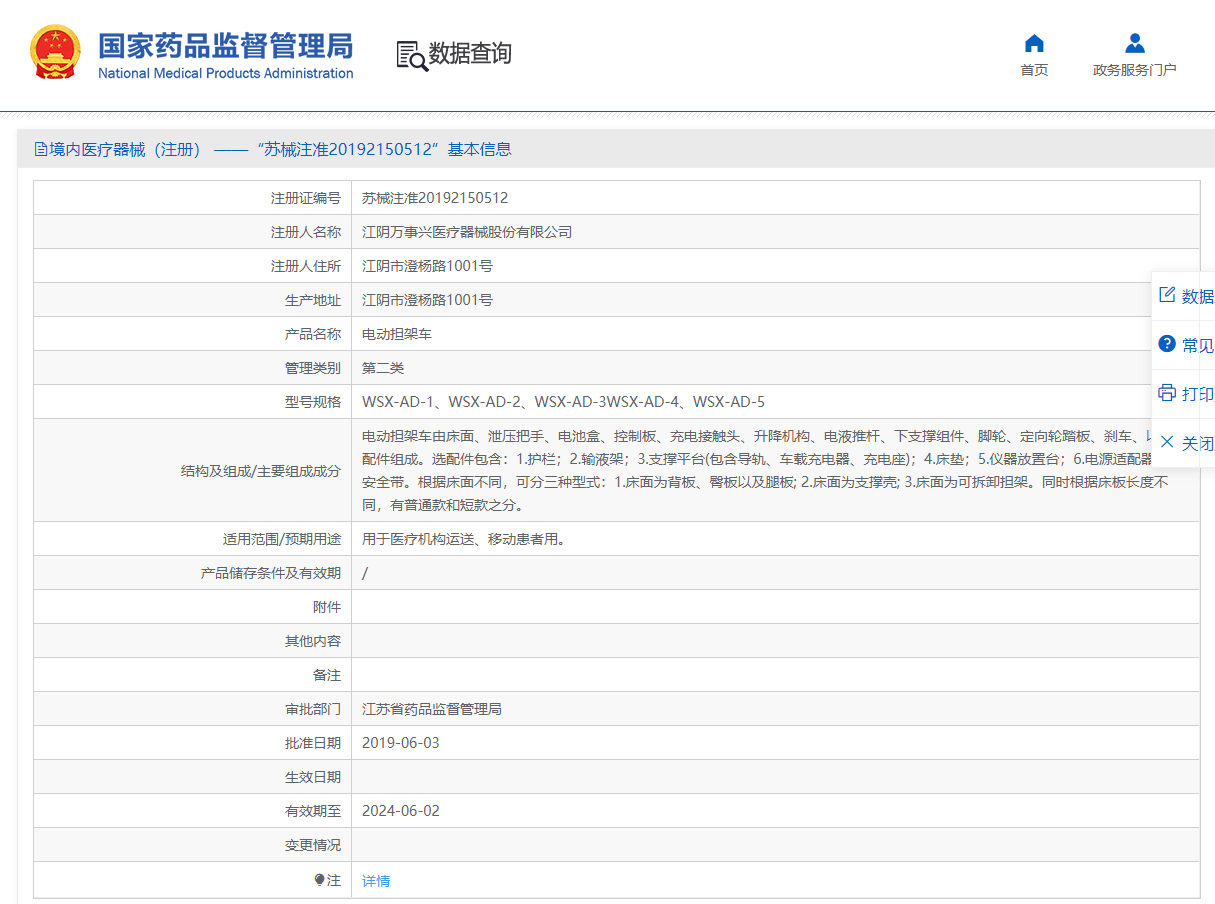1215x904 pixels.
Task: Click the 适用范围/预期用途 label
Action: [282, 539]
